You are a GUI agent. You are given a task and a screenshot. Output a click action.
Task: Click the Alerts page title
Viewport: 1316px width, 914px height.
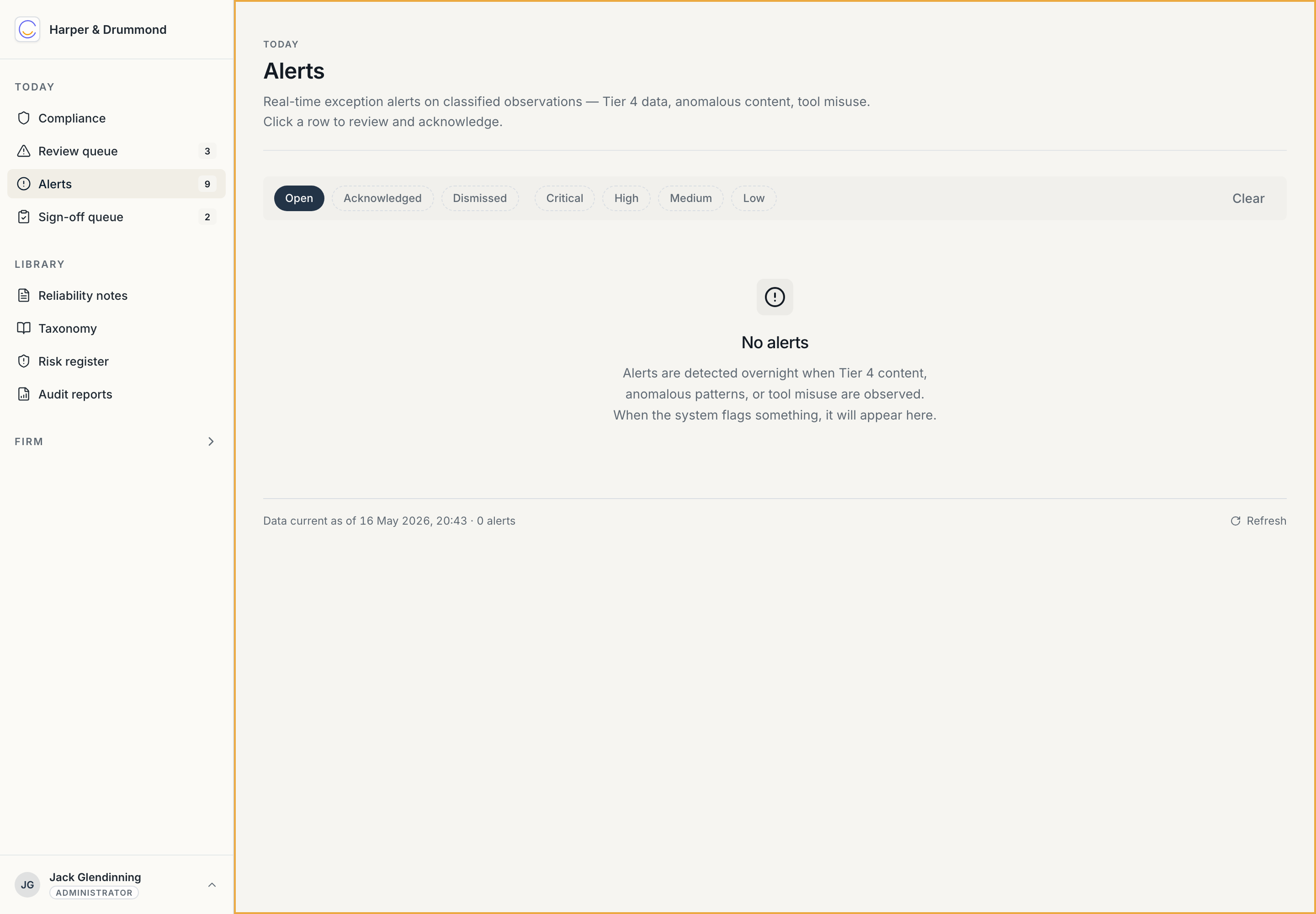[x=294, y=71]
